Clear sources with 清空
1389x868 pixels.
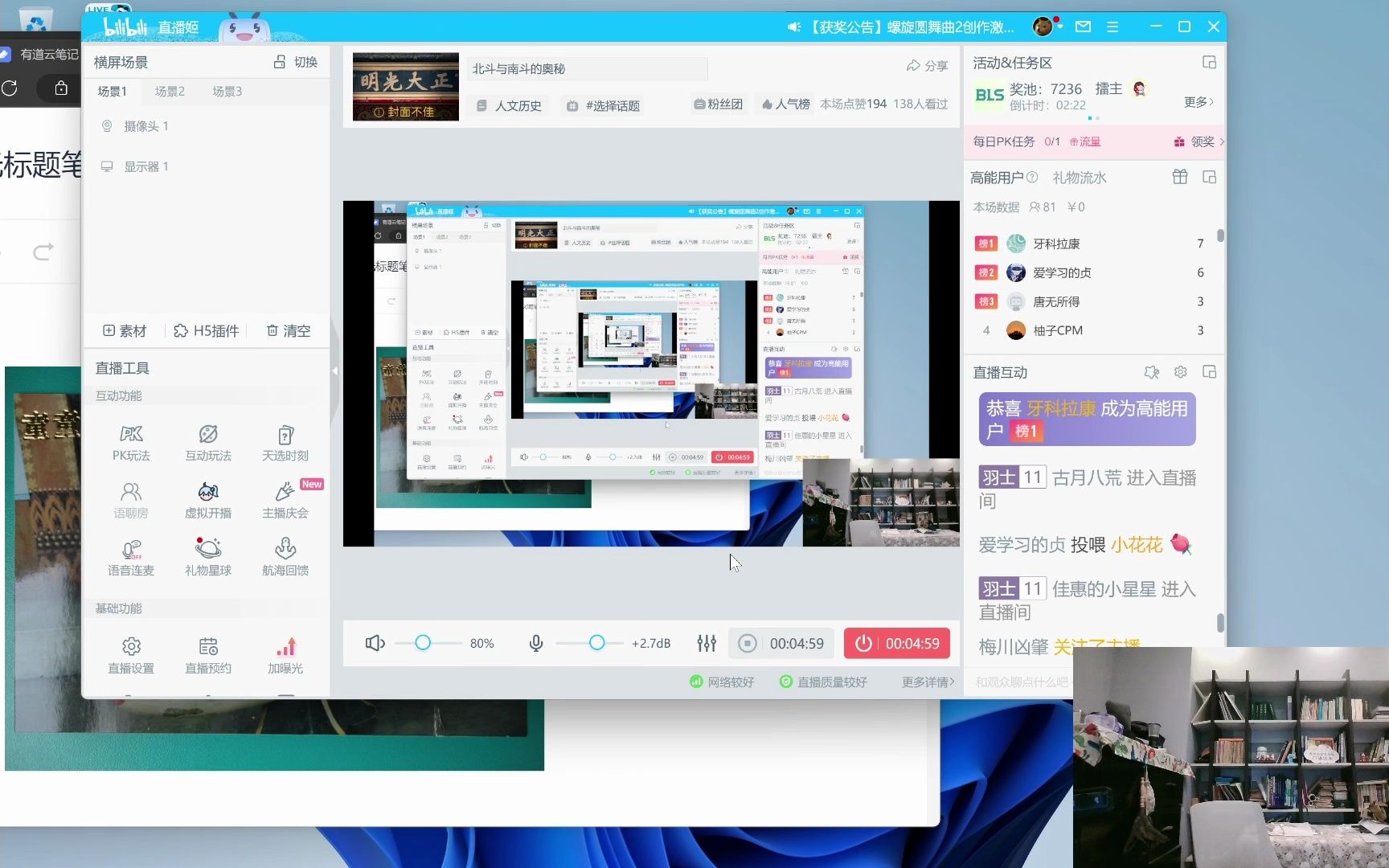tap(288, 330)
